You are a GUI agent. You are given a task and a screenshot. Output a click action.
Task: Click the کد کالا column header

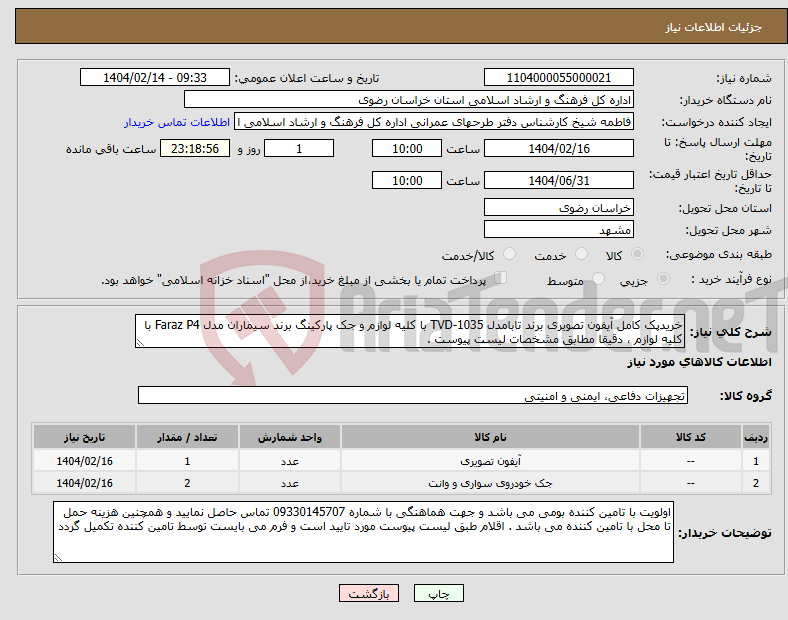691,437
